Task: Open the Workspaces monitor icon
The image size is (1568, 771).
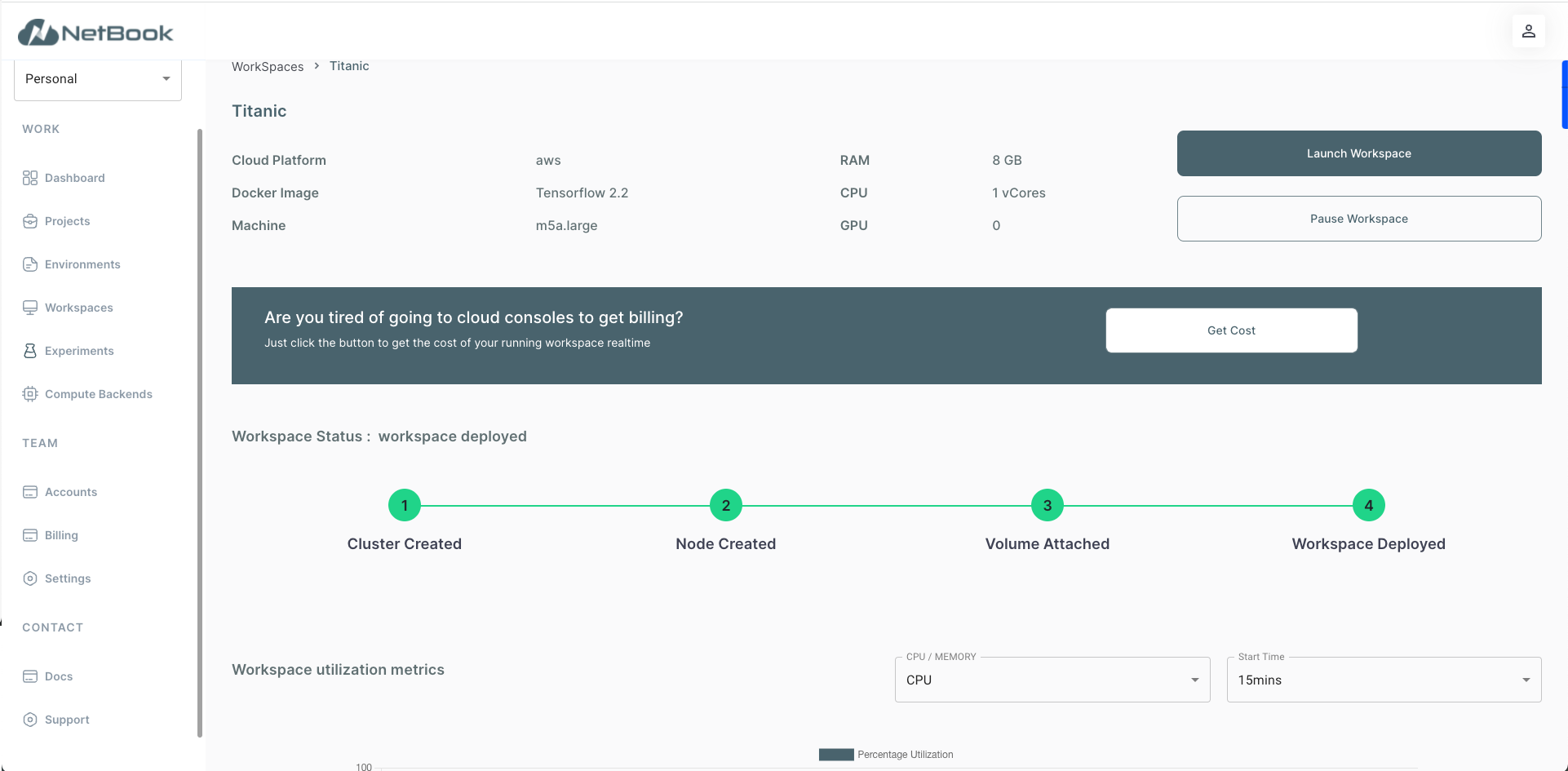Action: (x=30, y=308)
